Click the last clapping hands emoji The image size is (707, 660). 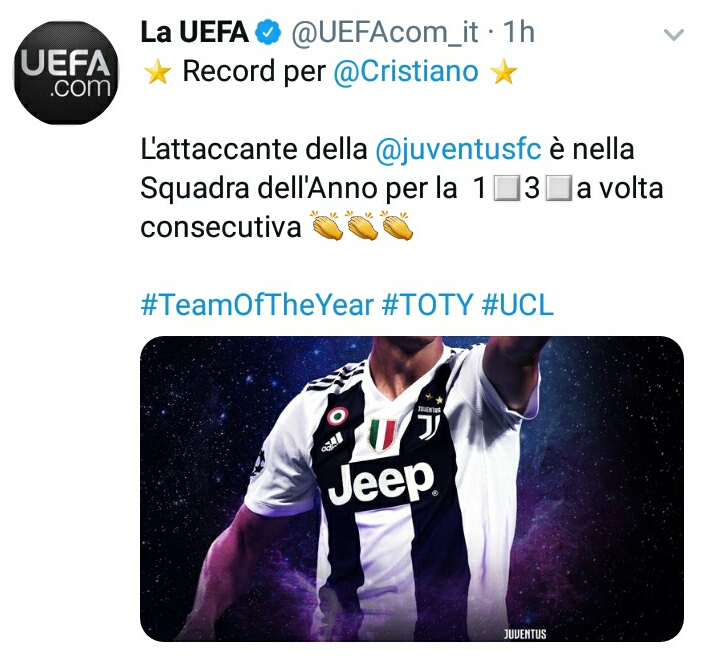397,225
